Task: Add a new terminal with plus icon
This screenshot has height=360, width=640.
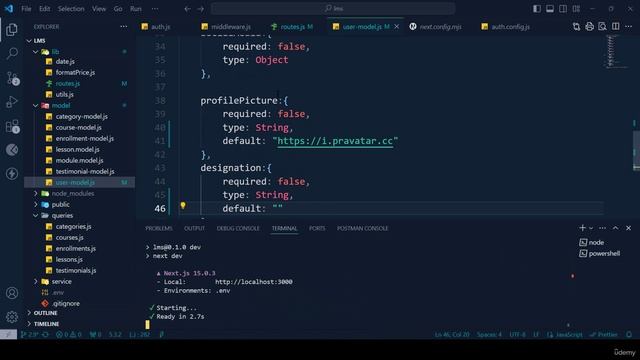Action: tap(582, 228)
